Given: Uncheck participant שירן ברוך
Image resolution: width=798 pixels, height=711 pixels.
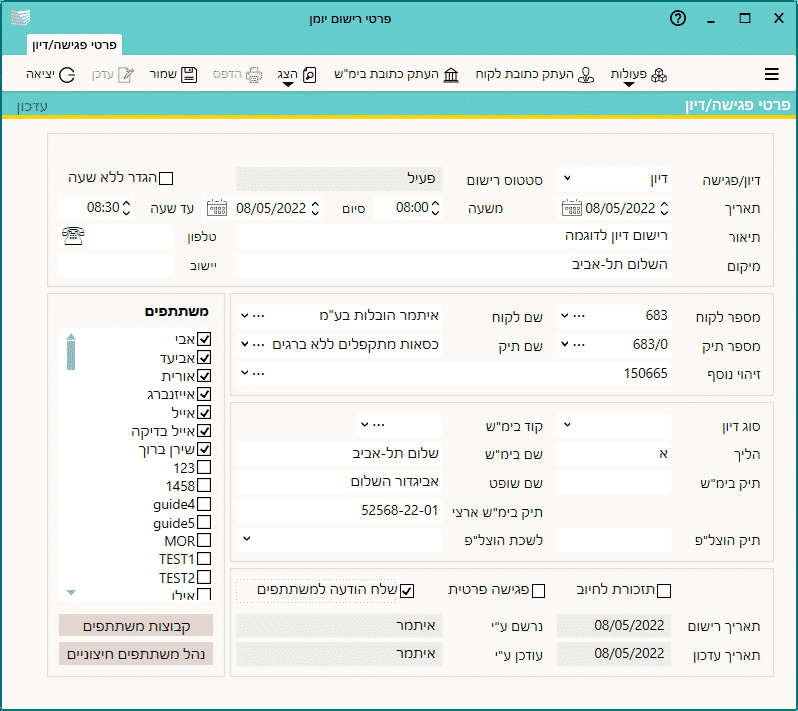Looking at the screenshot, I should (204, 449).
